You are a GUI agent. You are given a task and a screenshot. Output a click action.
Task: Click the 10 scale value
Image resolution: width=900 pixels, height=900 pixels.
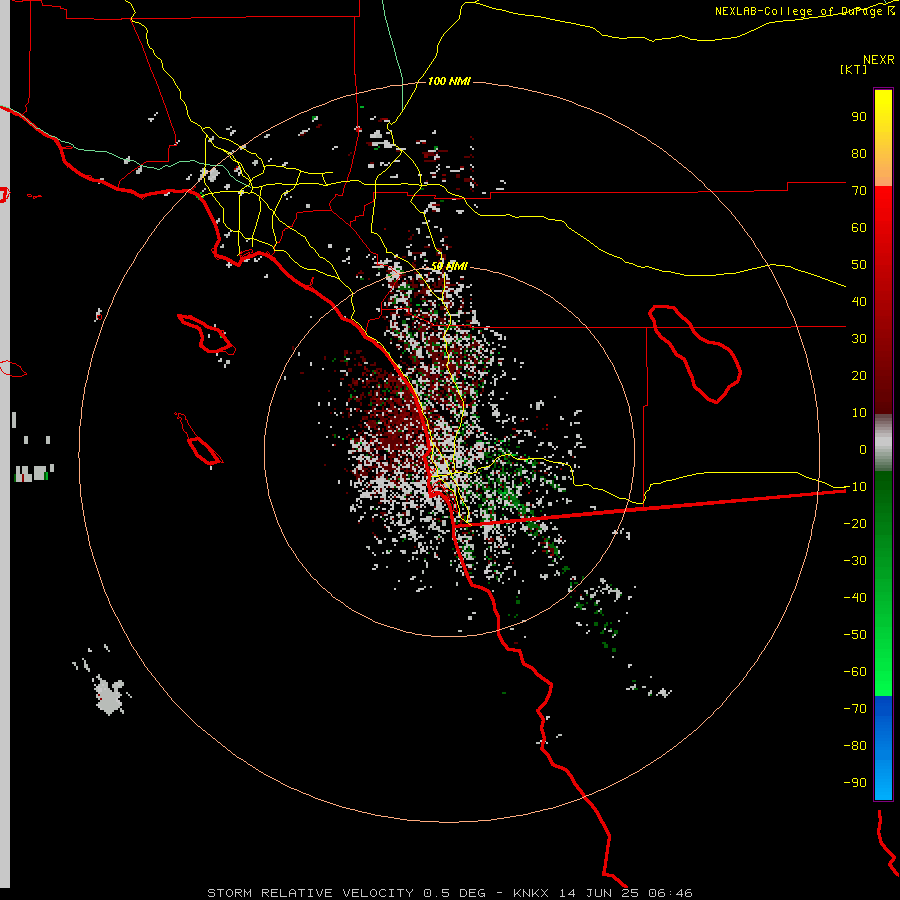click(x=859, y=413)
